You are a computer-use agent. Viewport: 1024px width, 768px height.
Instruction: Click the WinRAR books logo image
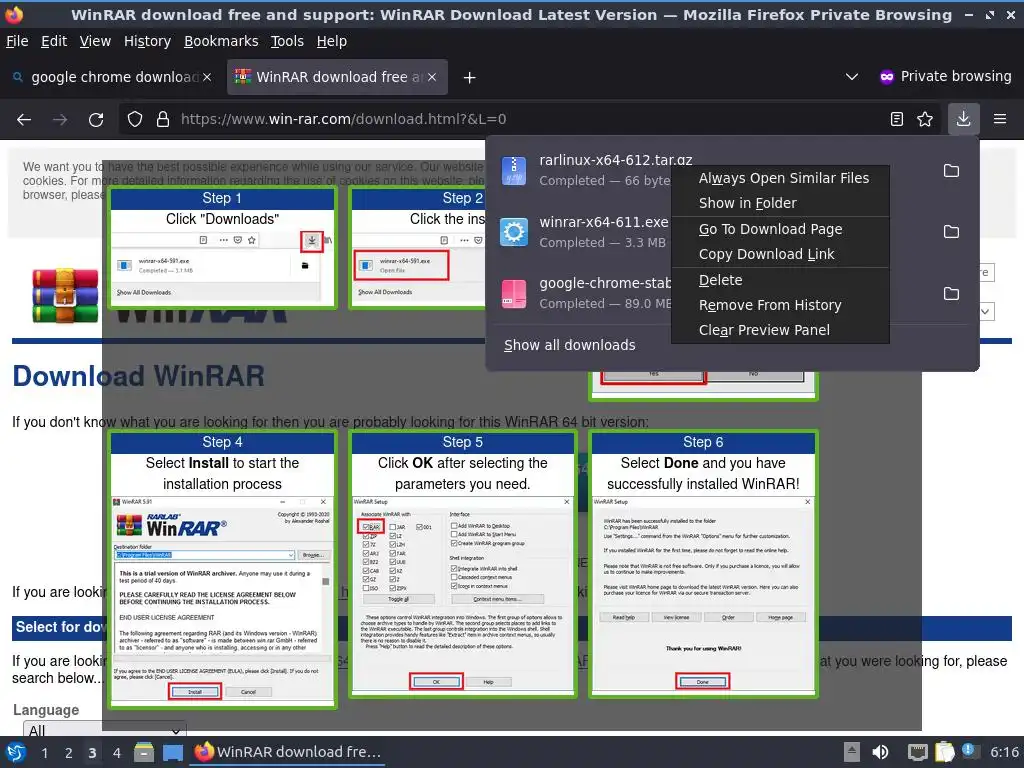(x=65, y=295)
